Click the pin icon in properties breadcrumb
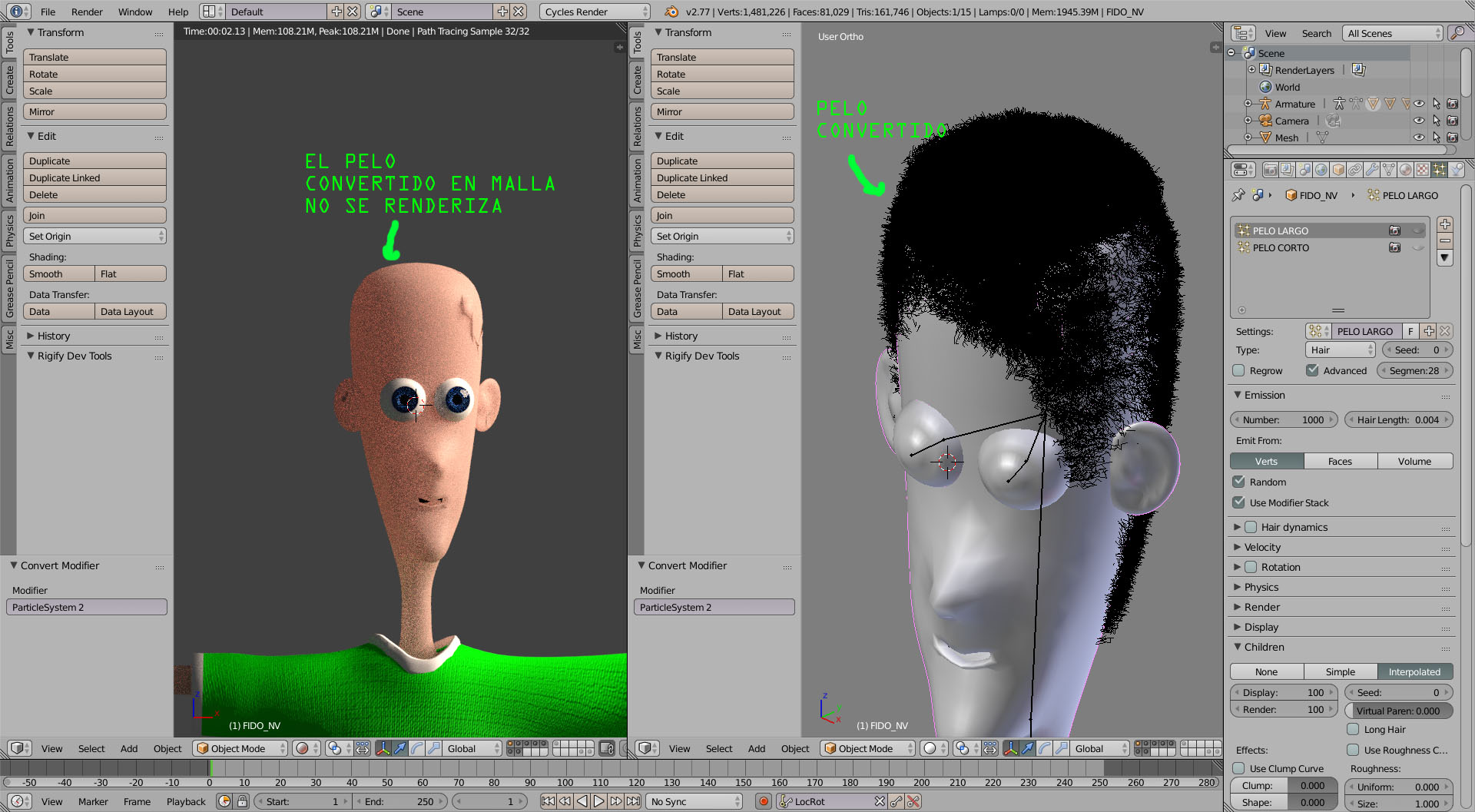The image size is (1475, 812). pyautogui.click(x=1238, y=195)
